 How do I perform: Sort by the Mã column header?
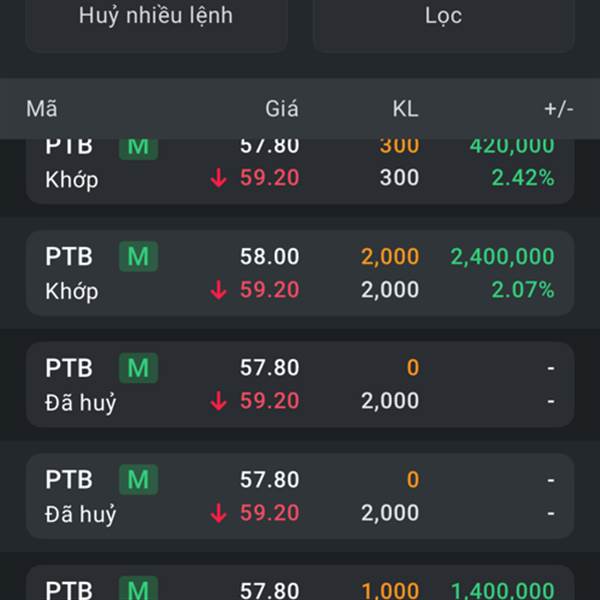pyautogui.click(x=42, y=109)
